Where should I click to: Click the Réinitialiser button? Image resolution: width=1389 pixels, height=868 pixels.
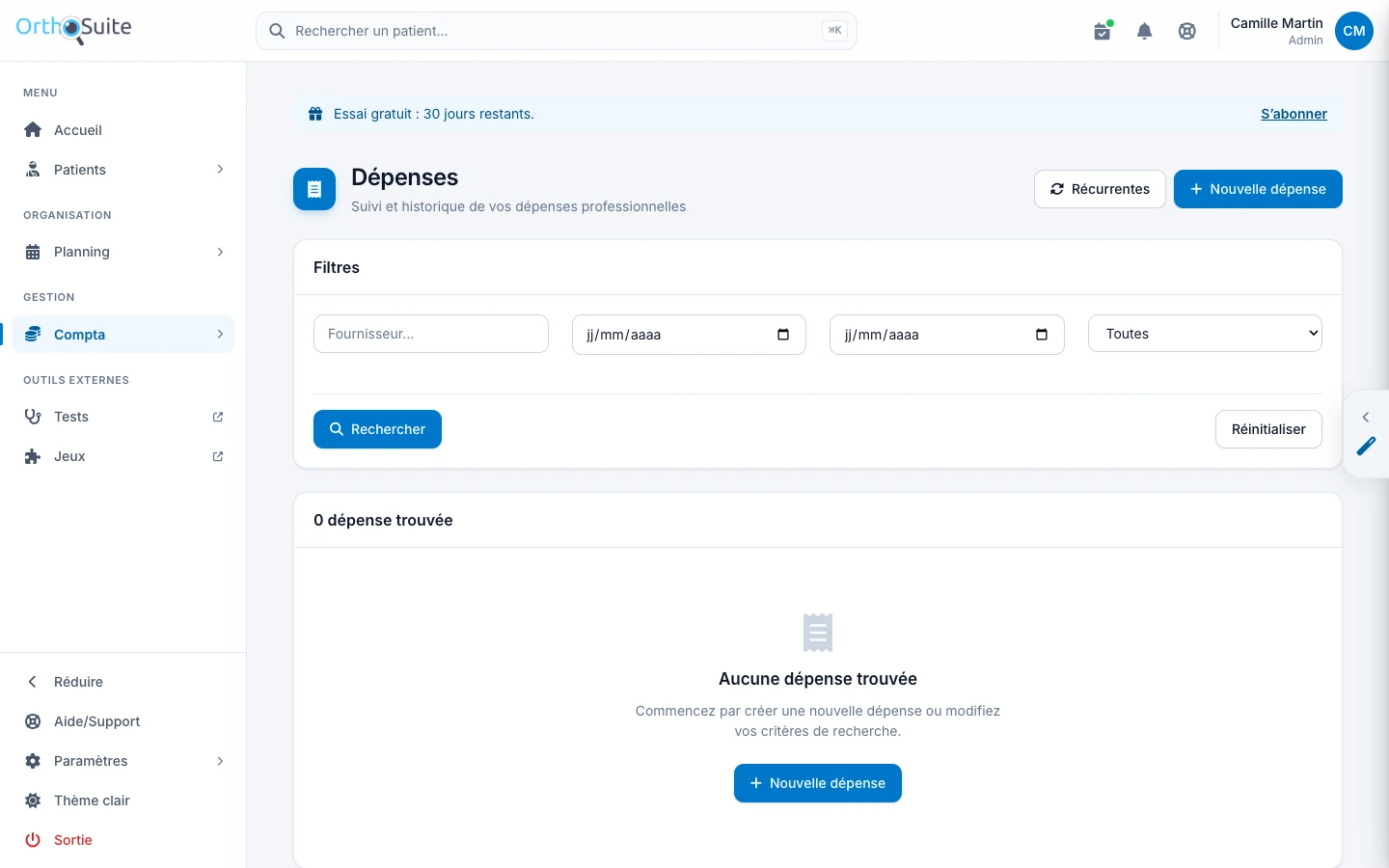point(1268,429)
